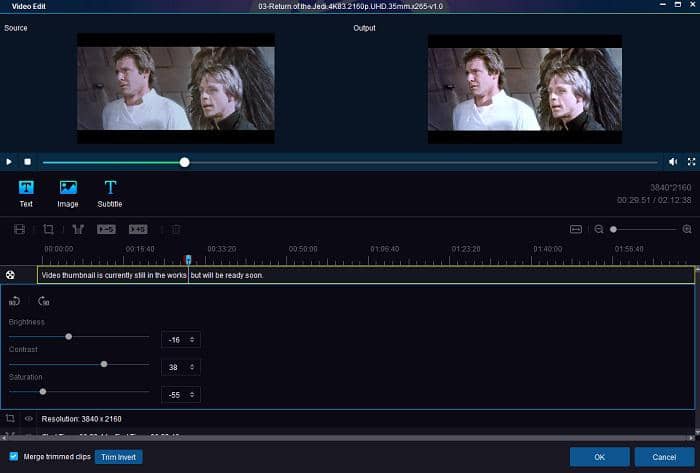Click the 01:40:00 mark on timeline ruler
The height and width of the screenshot is (473, 700).
(x=547, y=249)
